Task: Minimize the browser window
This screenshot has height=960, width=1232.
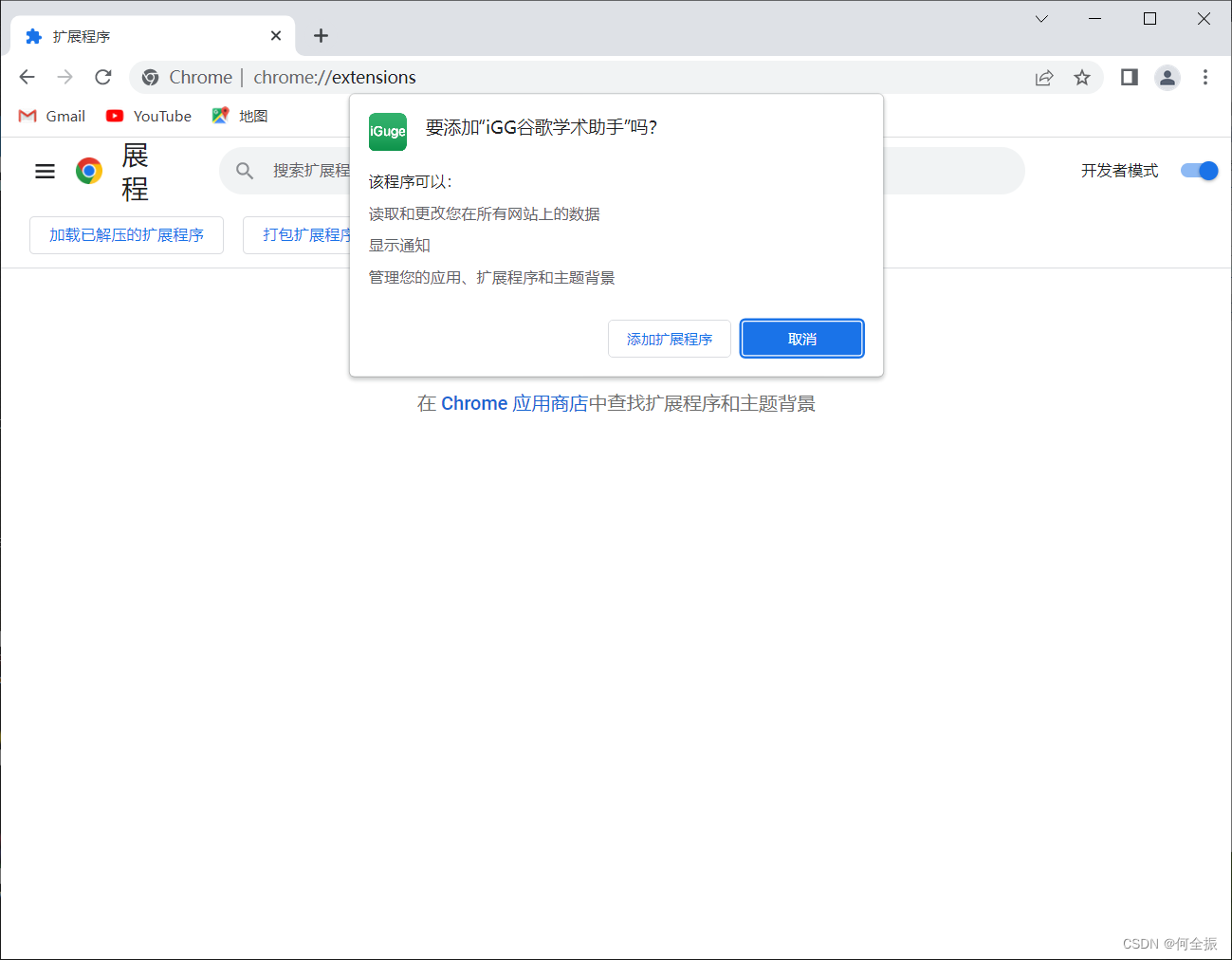Action: coord(1095,19)
